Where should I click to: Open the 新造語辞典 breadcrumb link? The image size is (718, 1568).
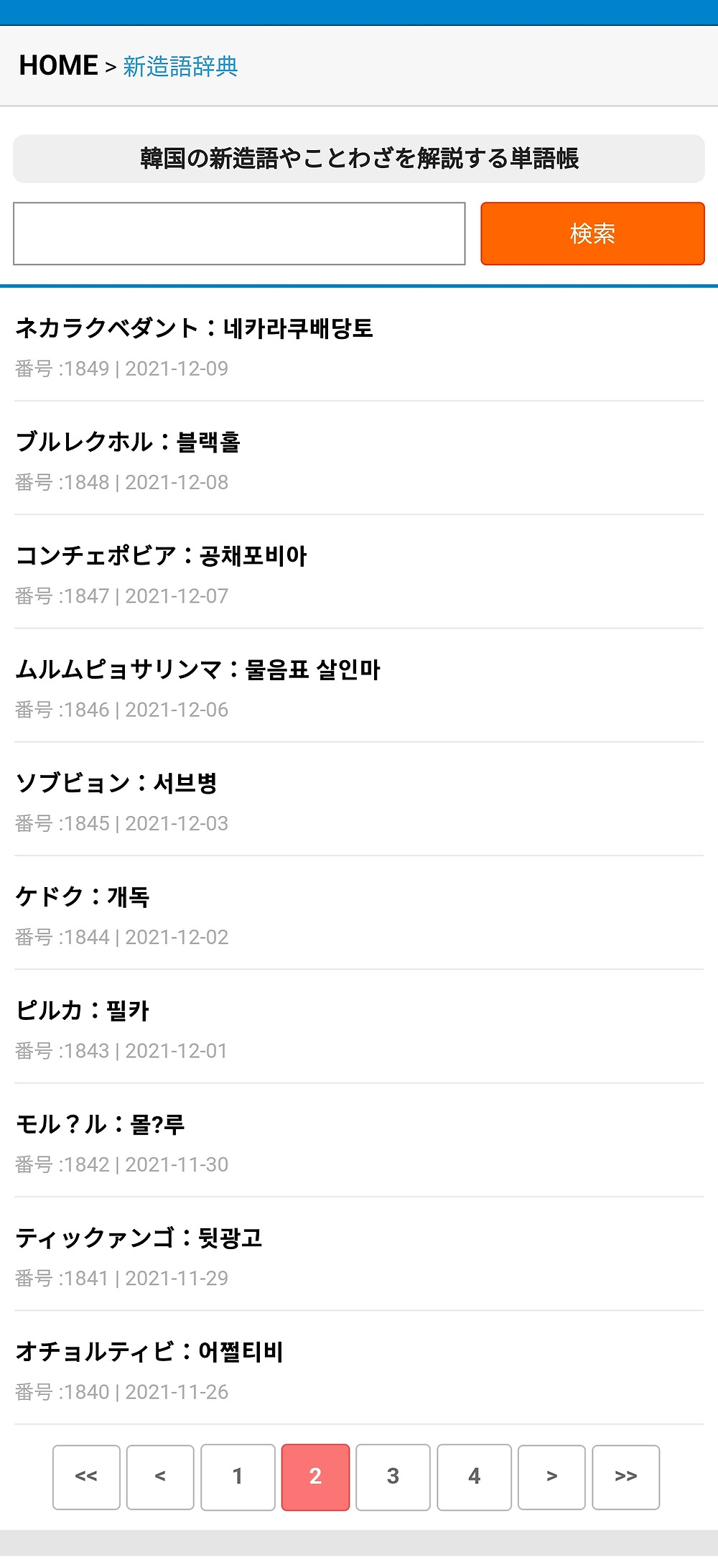click(180, 66)
